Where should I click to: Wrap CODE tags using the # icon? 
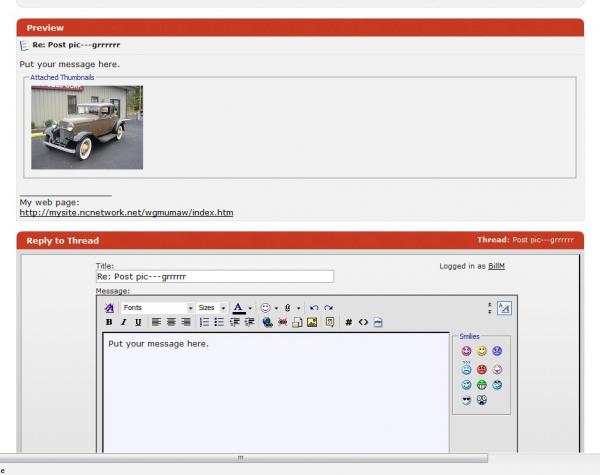click(349, 322)
